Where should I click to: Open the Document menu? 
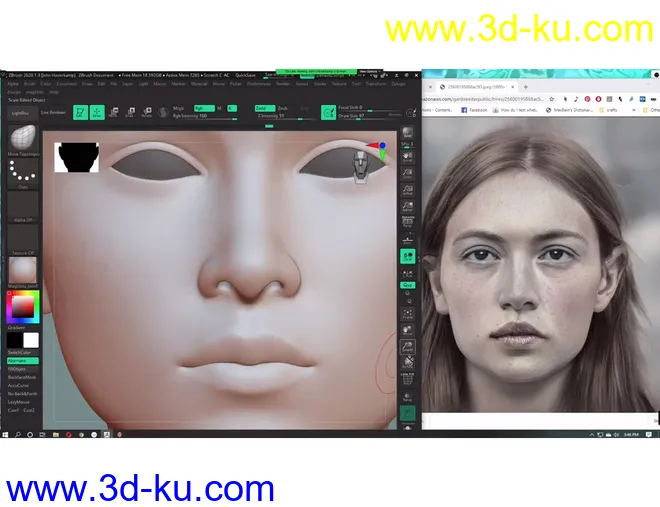(x=67, y=84)
